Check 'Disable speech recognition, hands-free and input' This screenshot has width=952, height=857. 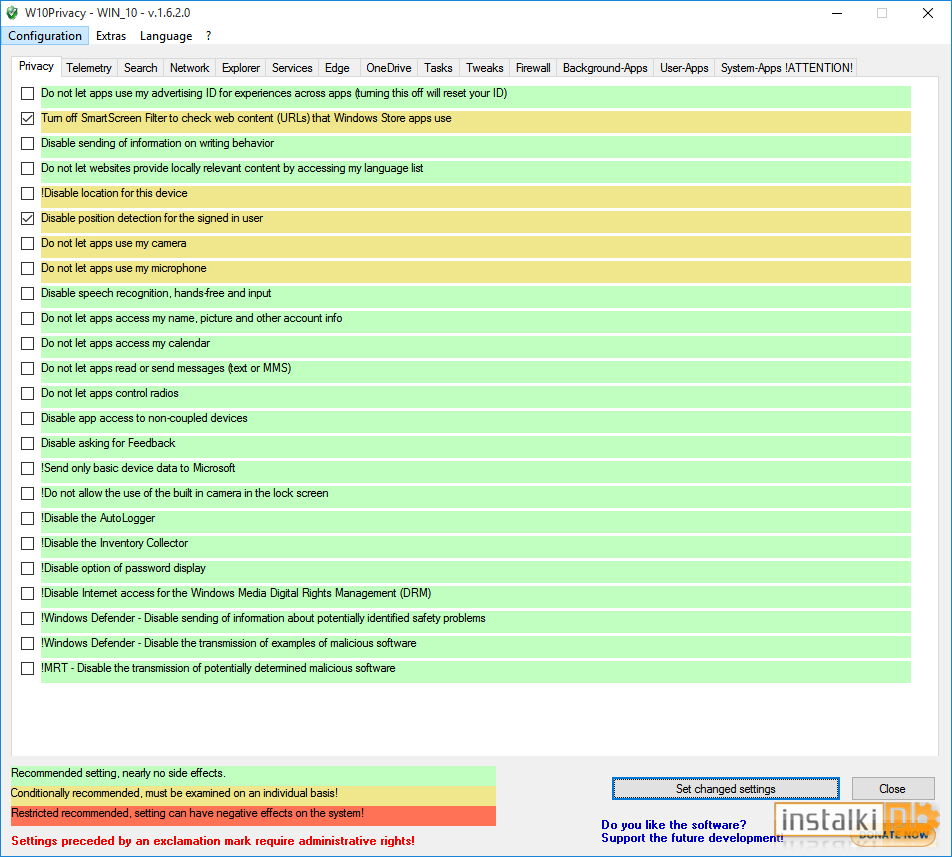[27, 293]
